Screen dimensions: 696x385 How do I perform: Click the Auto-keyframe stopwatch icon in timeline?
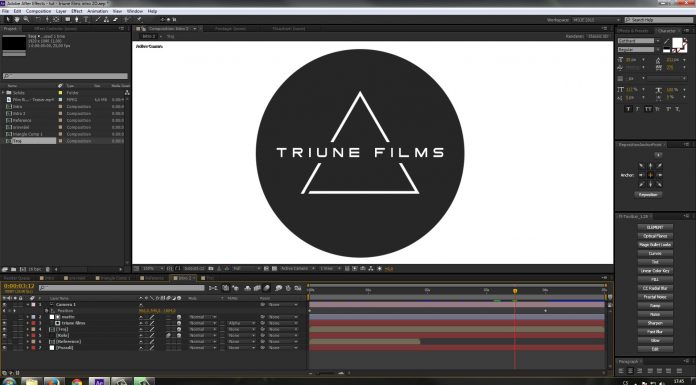pos(288,288)
